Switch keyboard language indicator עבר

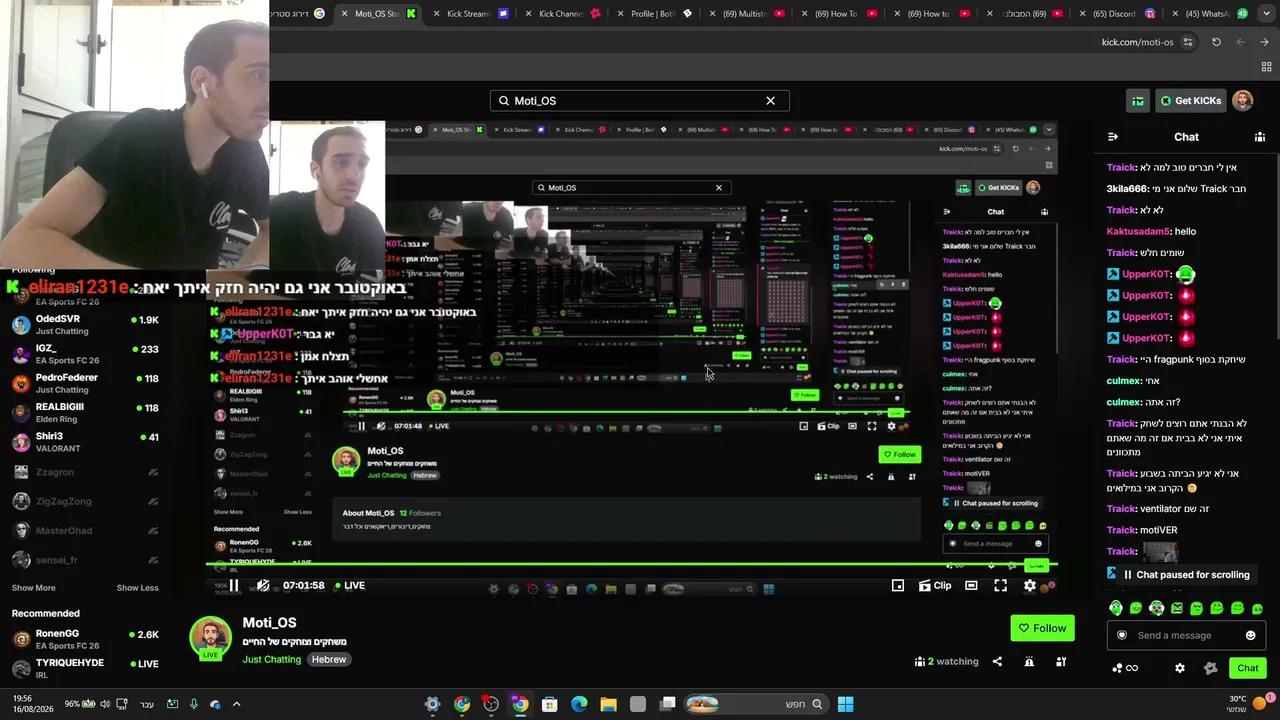[147, 704]
